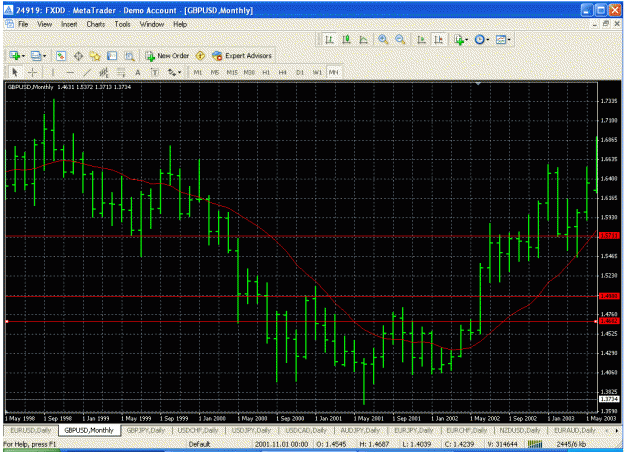Open the Charts menu

pyautogui.click(x=96, y=24)
